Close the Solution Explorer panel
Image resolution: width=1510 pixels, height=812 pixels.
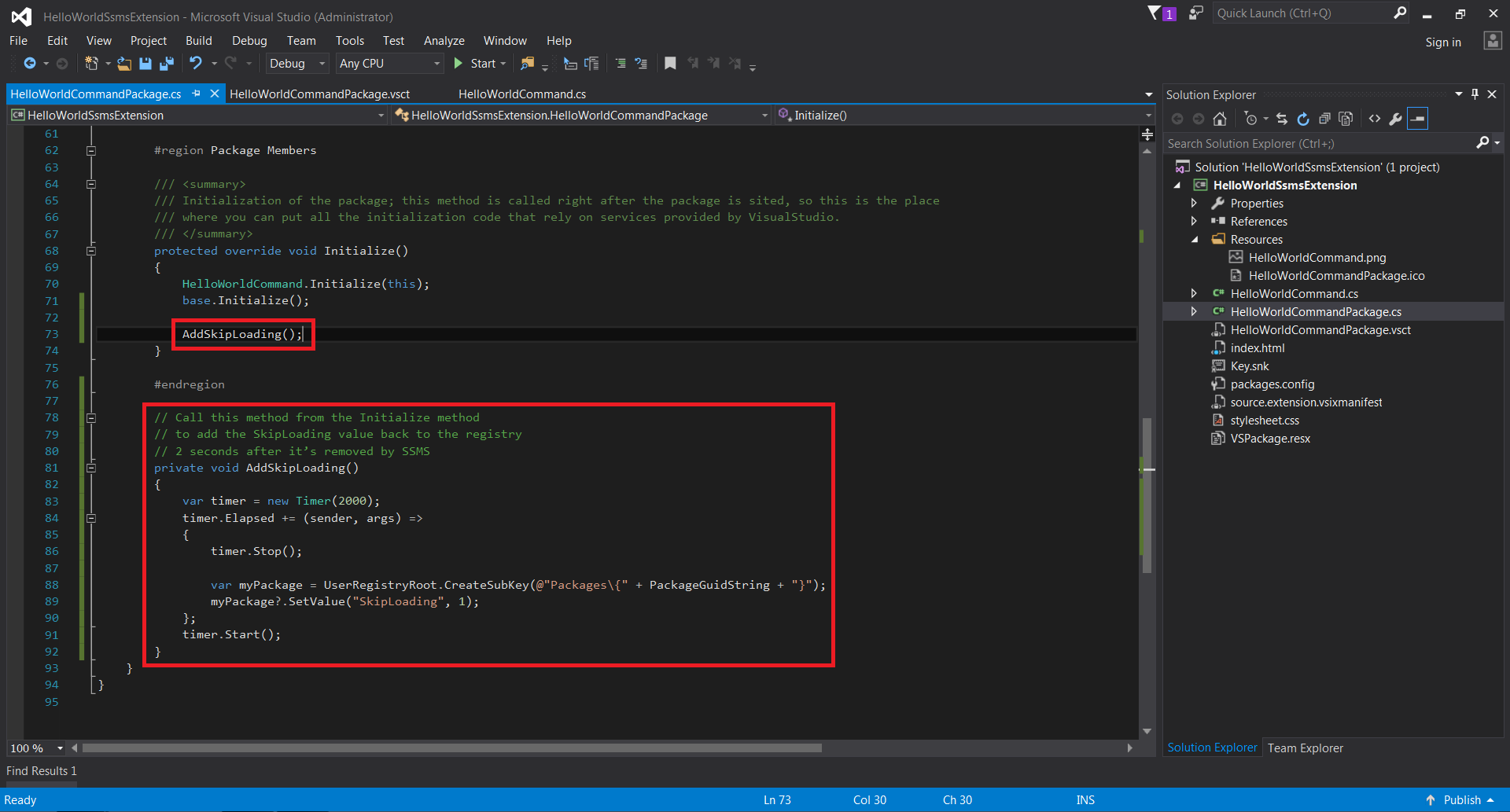1492,94
